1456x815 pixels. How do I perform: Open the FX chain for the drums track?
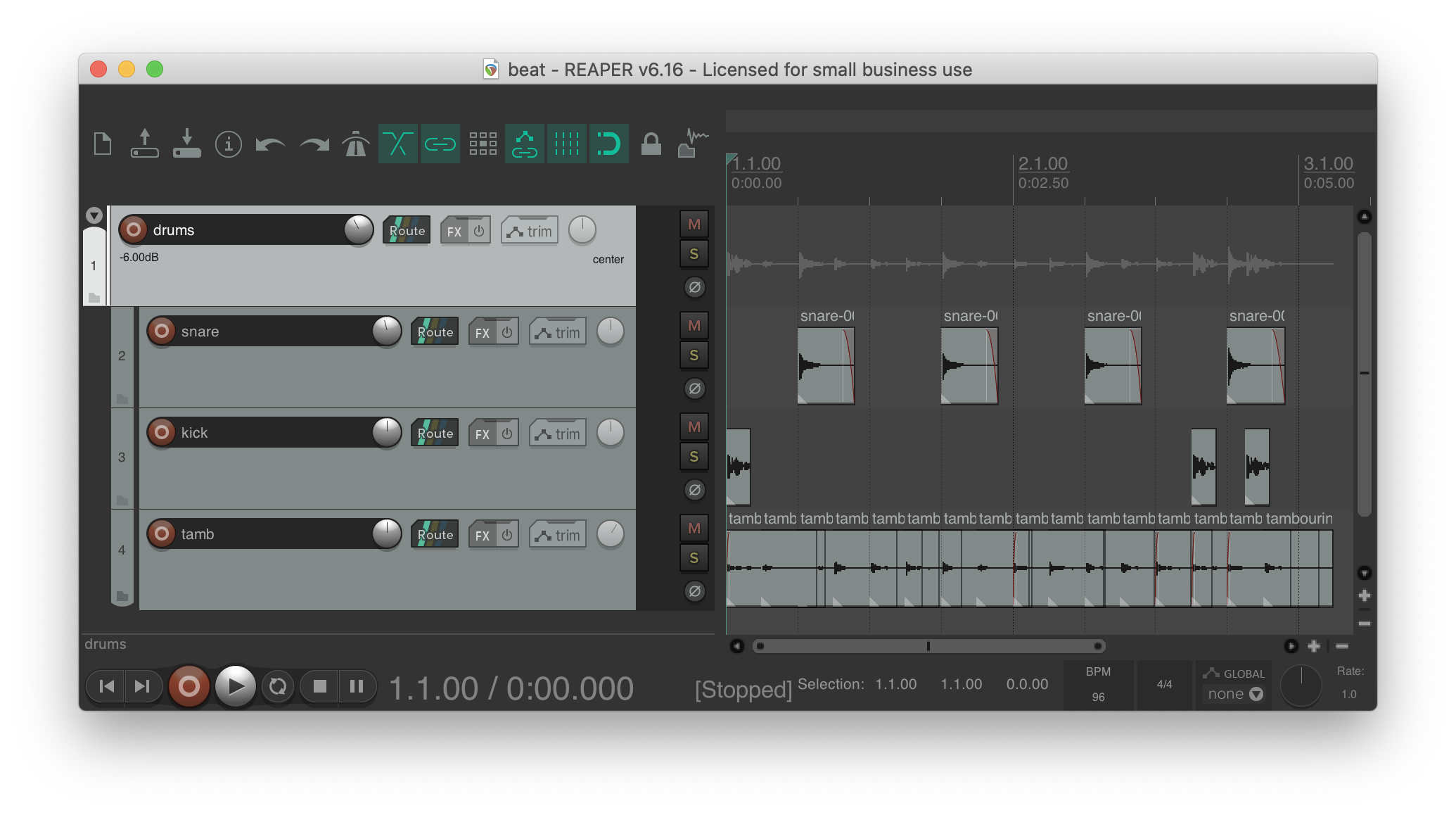453,229
